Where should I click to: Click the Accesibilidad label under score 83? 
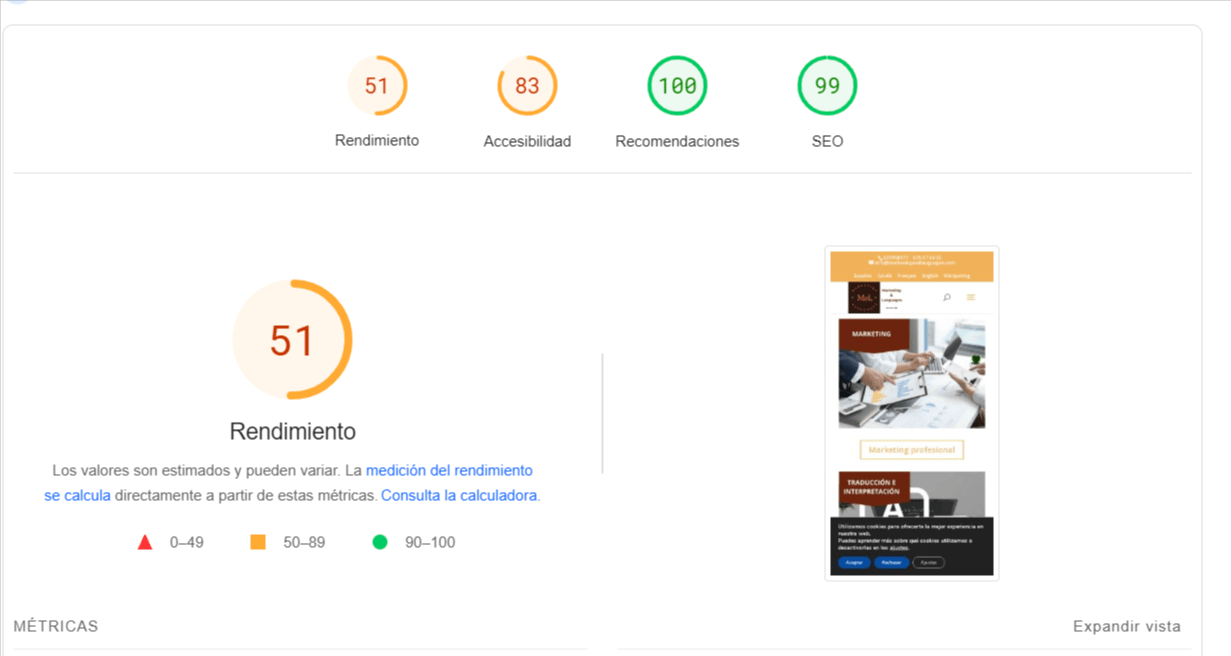527,142
